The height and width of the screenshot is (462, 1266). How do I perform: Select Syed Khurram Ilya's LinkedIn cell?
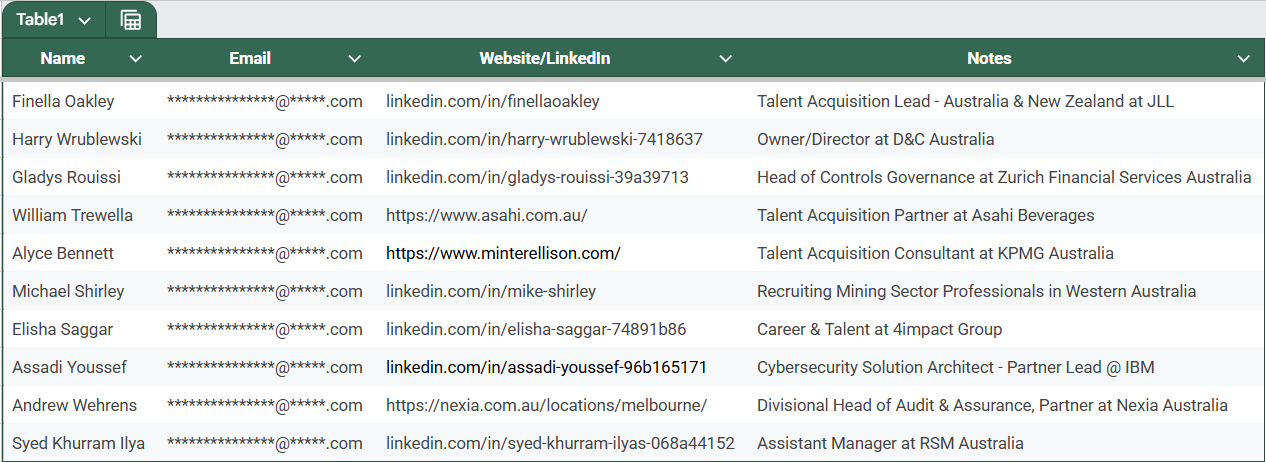[x=560, y=443]
